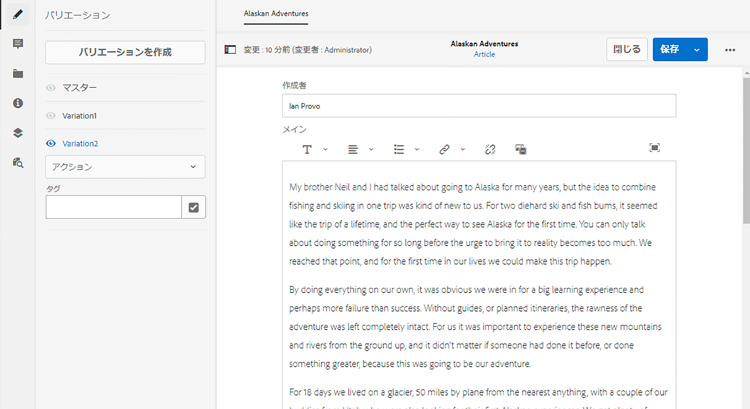Click the paragraph starting "My brother Neil"
The height and width of the screenshot is (409, 750).
point(474,224)
